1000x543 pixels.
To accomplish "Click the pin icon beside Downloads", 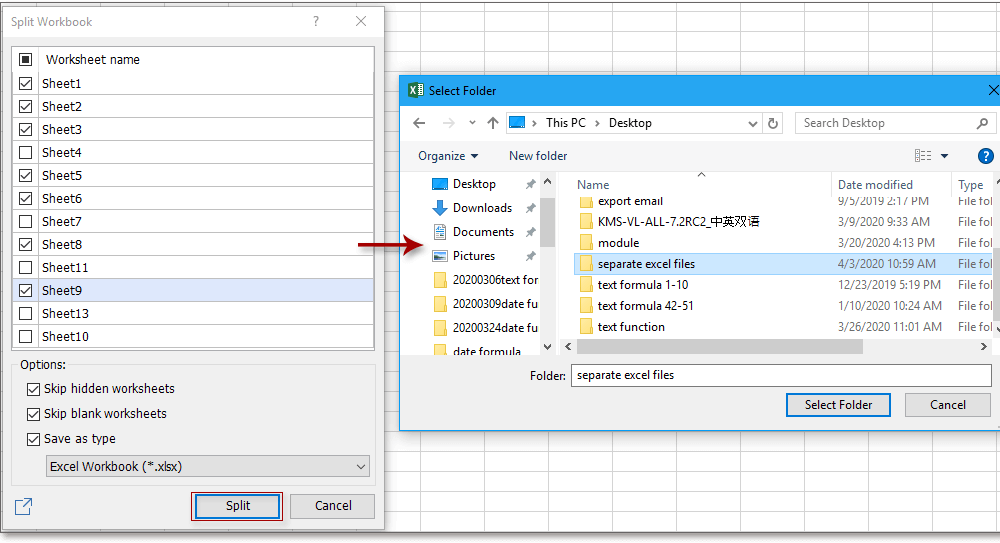I will 530,208.
